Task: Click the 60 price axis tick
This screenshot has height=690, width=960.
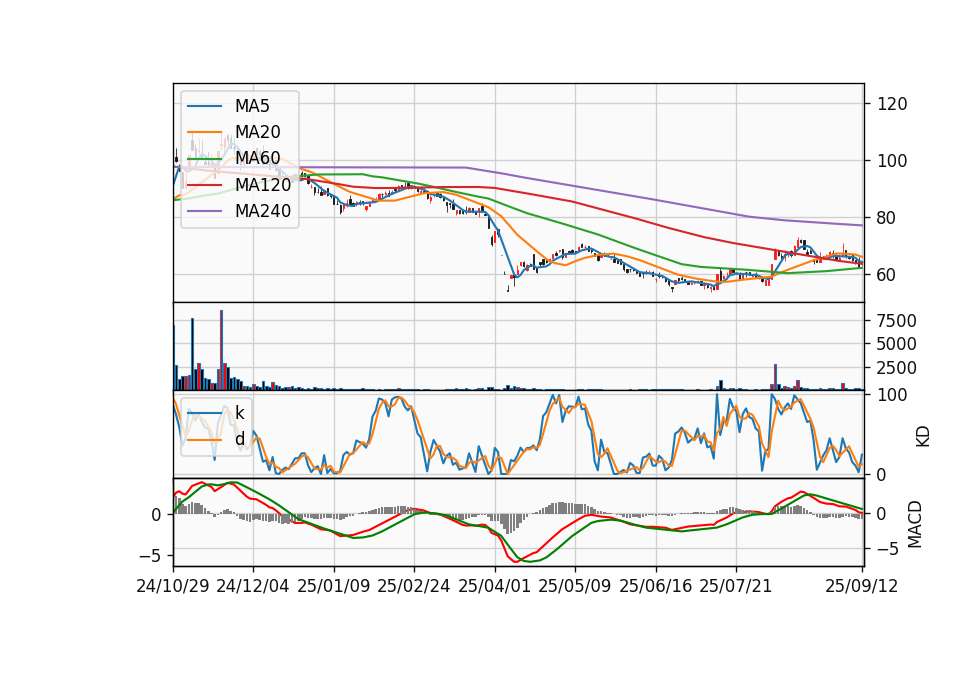Action: point(887,275)
